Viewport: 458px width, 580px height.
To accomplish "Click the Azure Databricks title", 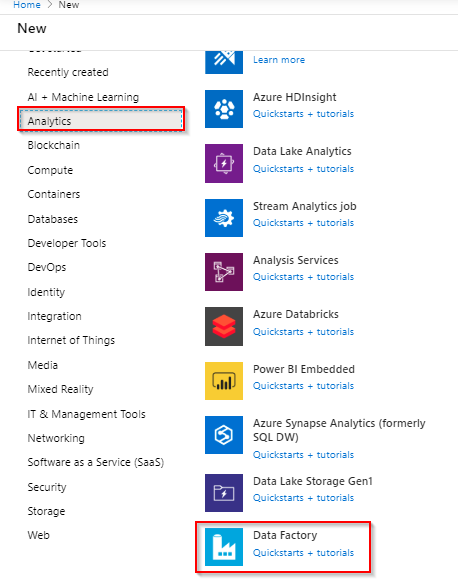I will click(x=296, y=314).
